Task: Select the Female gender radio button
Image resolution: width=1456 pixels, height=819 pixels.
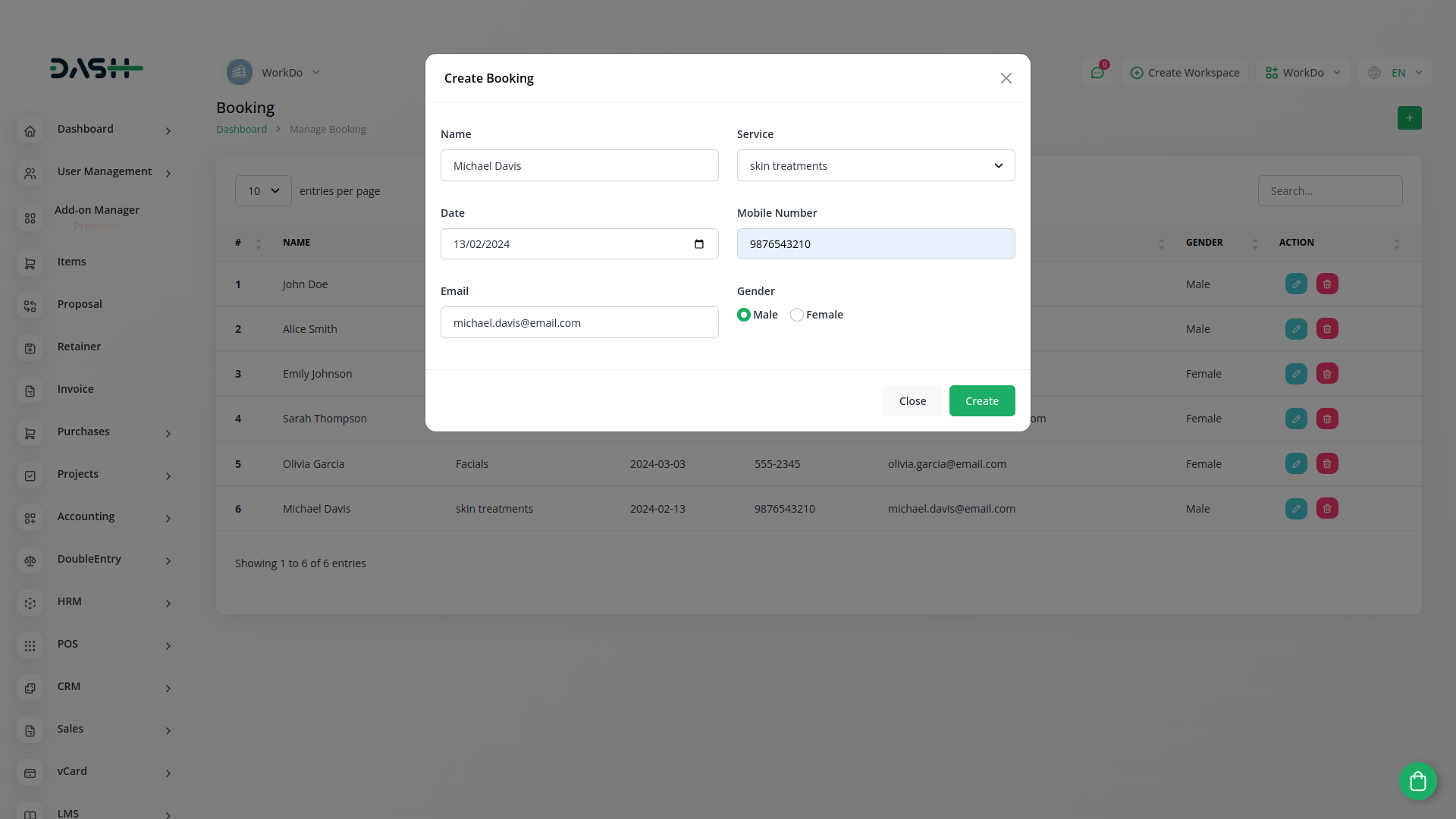Action: (797, 315)
